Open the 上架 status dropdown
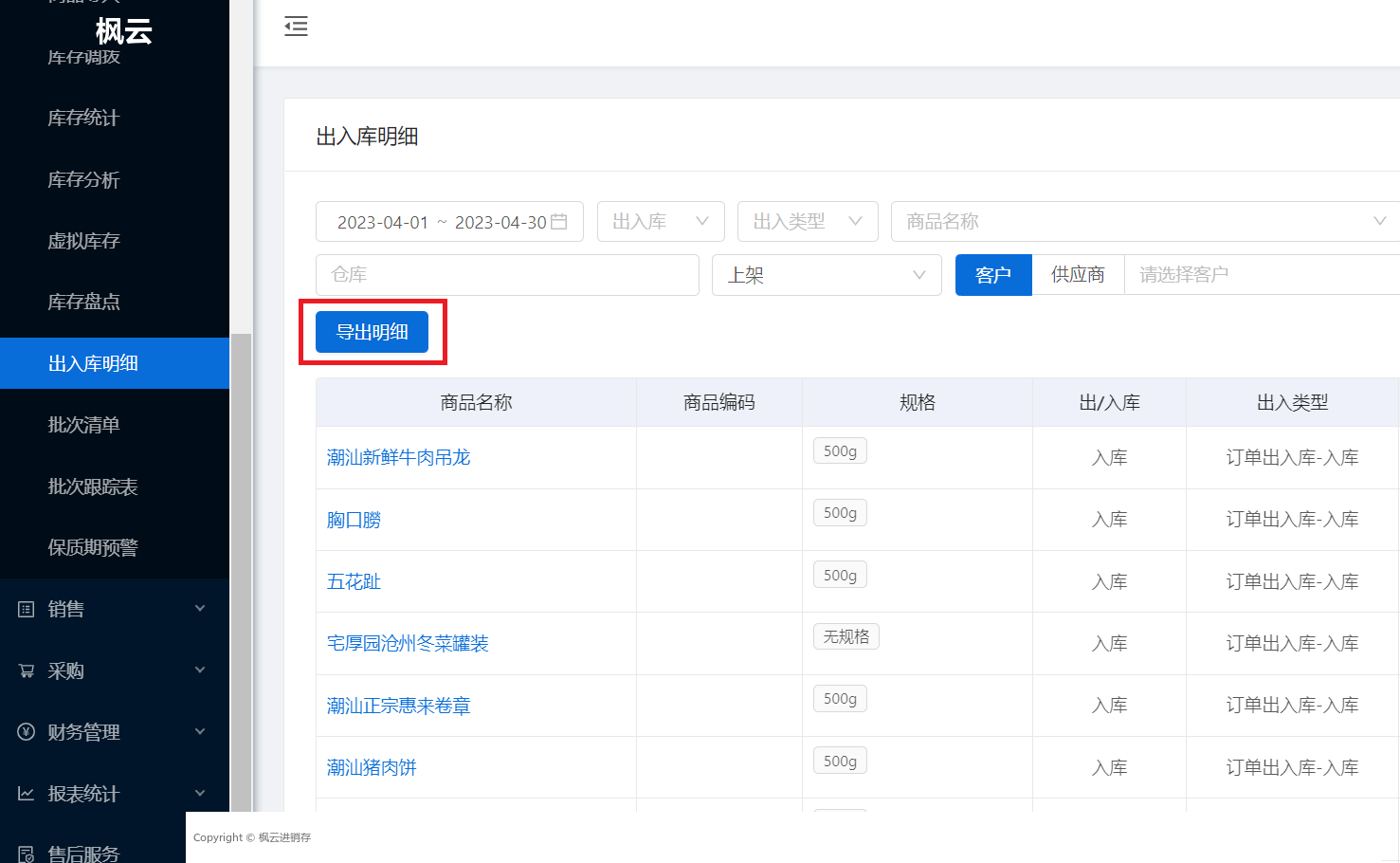1400x863 pixels. tap(827, 275)
